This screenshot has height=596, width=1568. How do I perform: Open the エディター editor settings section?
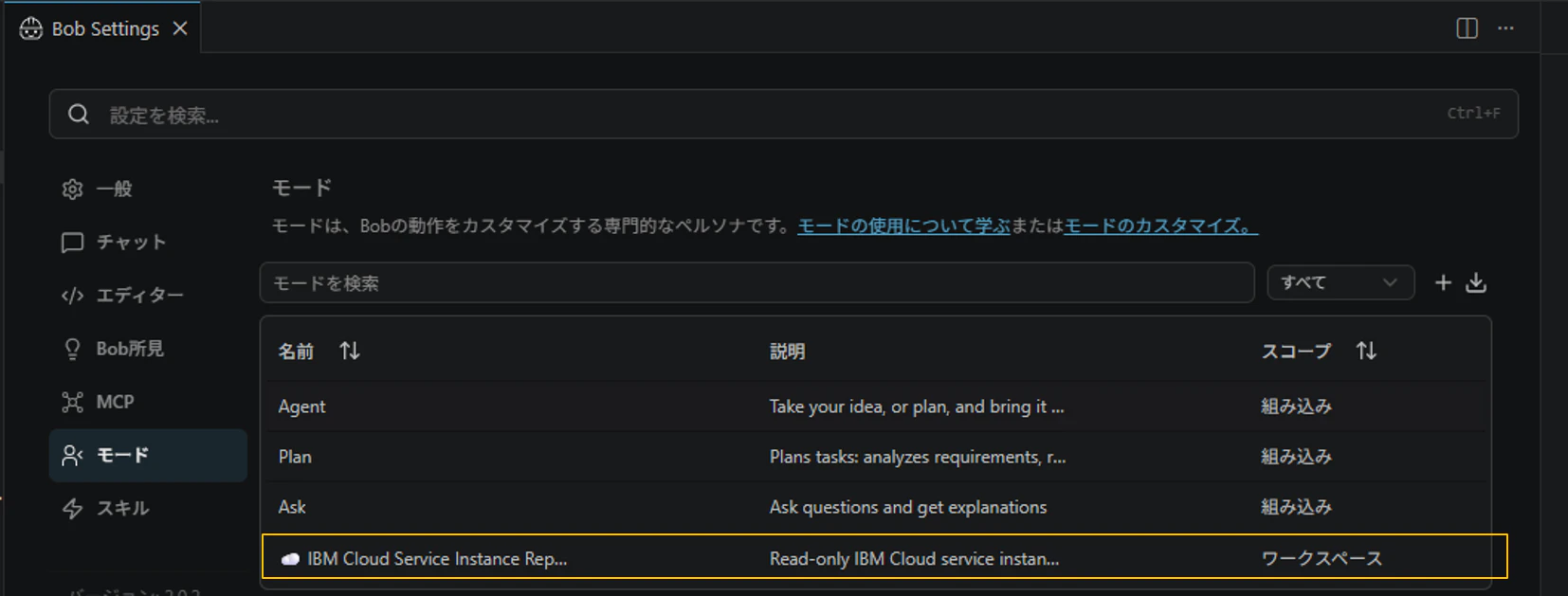[148, 296]
